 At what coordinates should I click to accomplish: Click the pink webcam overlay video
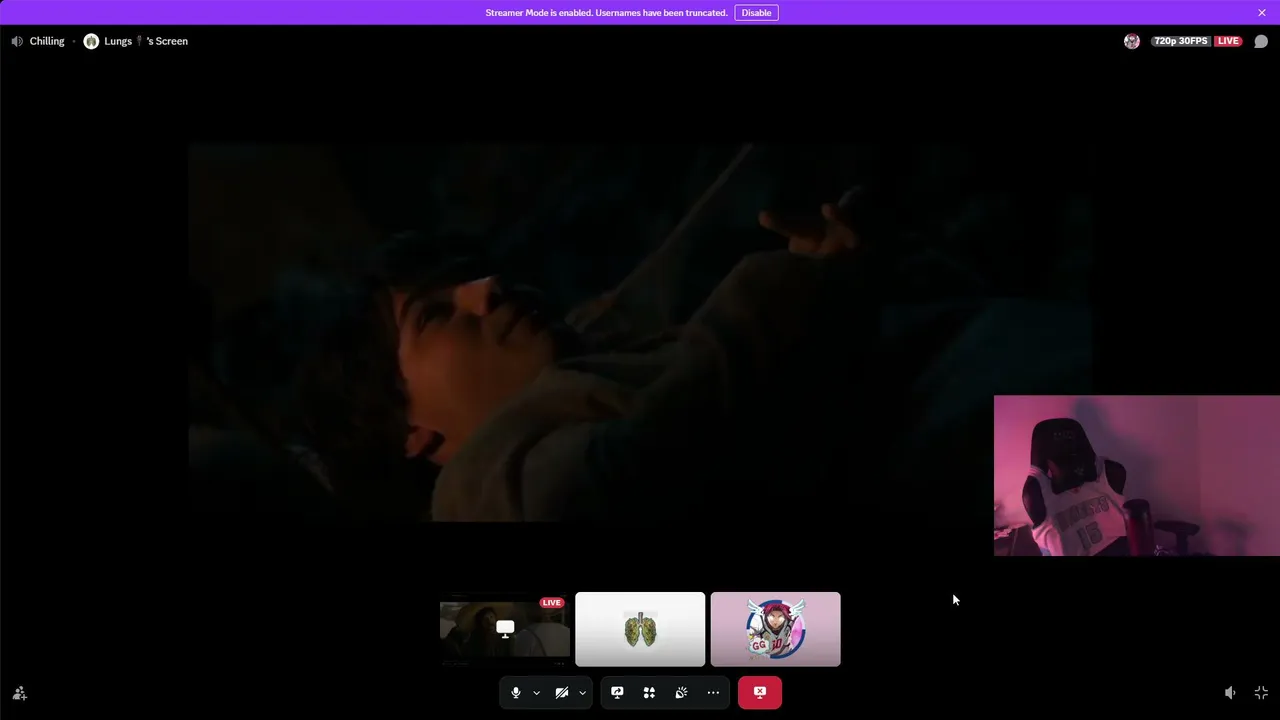(1137, 476)
